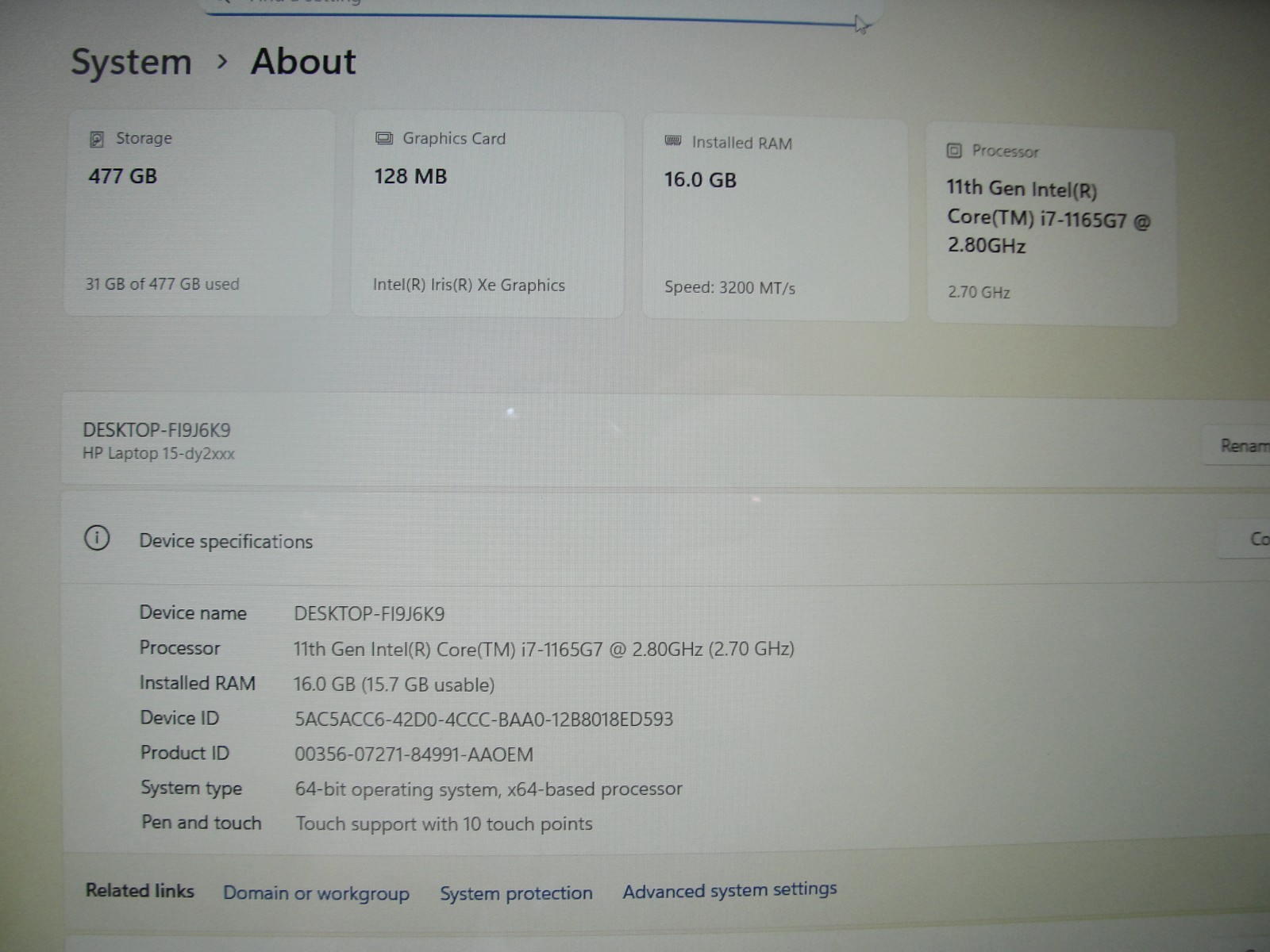Image resolution: width=1270 pixels, height=952 pixels.
Task: Collapse the Device specifications section
Action: [x=665, y=539]
